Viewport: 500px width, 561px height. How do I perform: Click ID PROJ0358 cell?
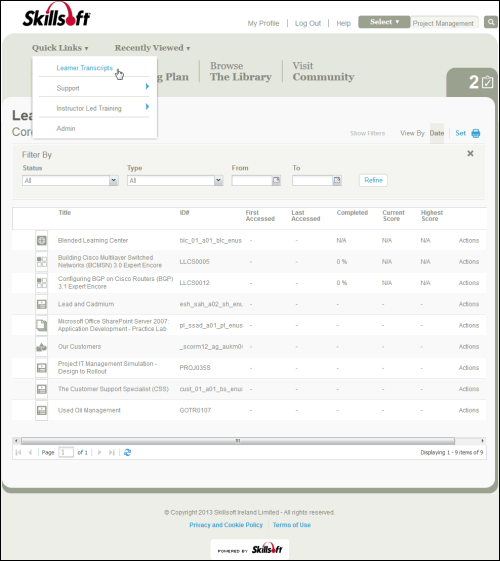pos(195,368)
